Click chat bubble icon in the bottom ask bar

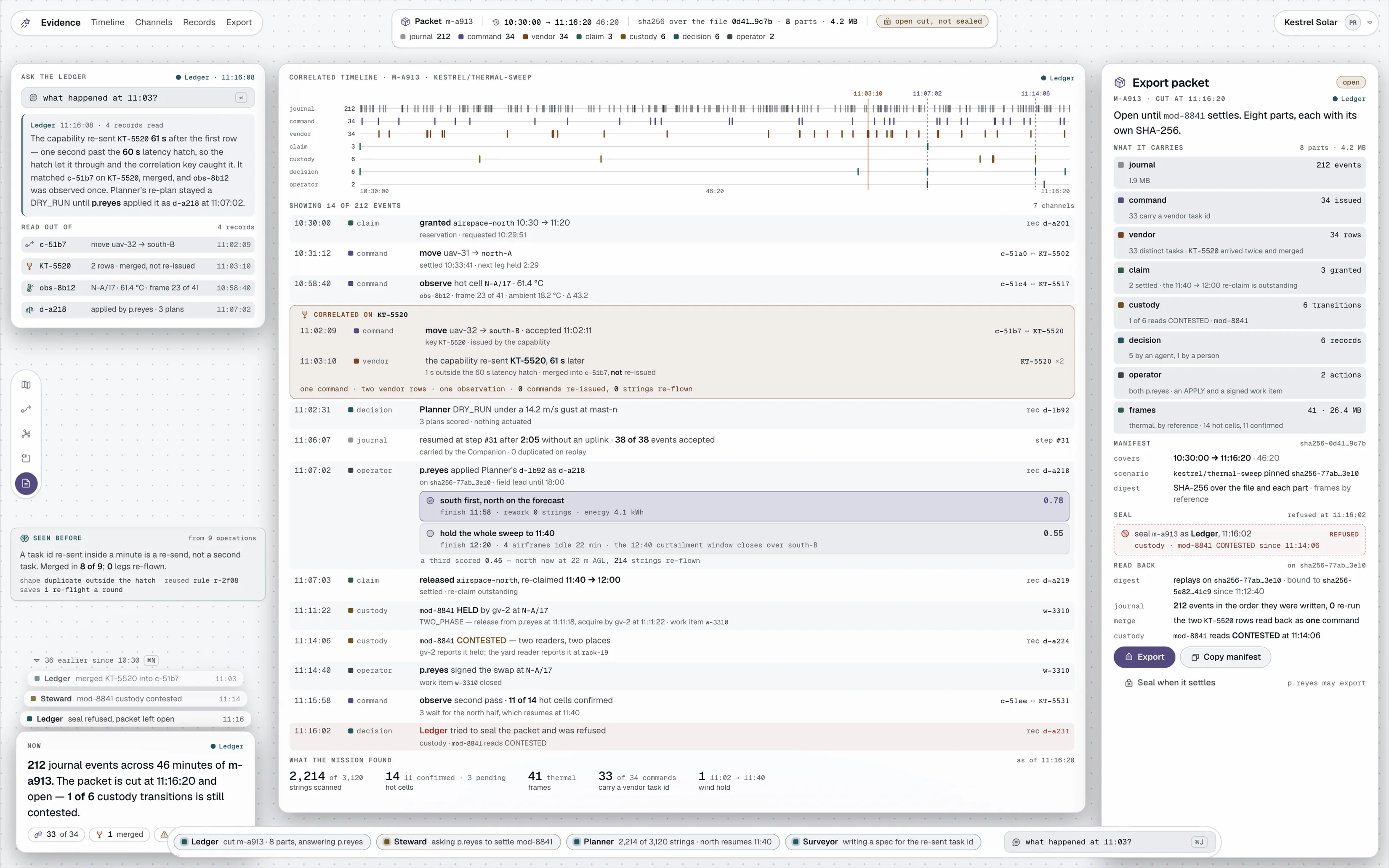(1016, 842)
